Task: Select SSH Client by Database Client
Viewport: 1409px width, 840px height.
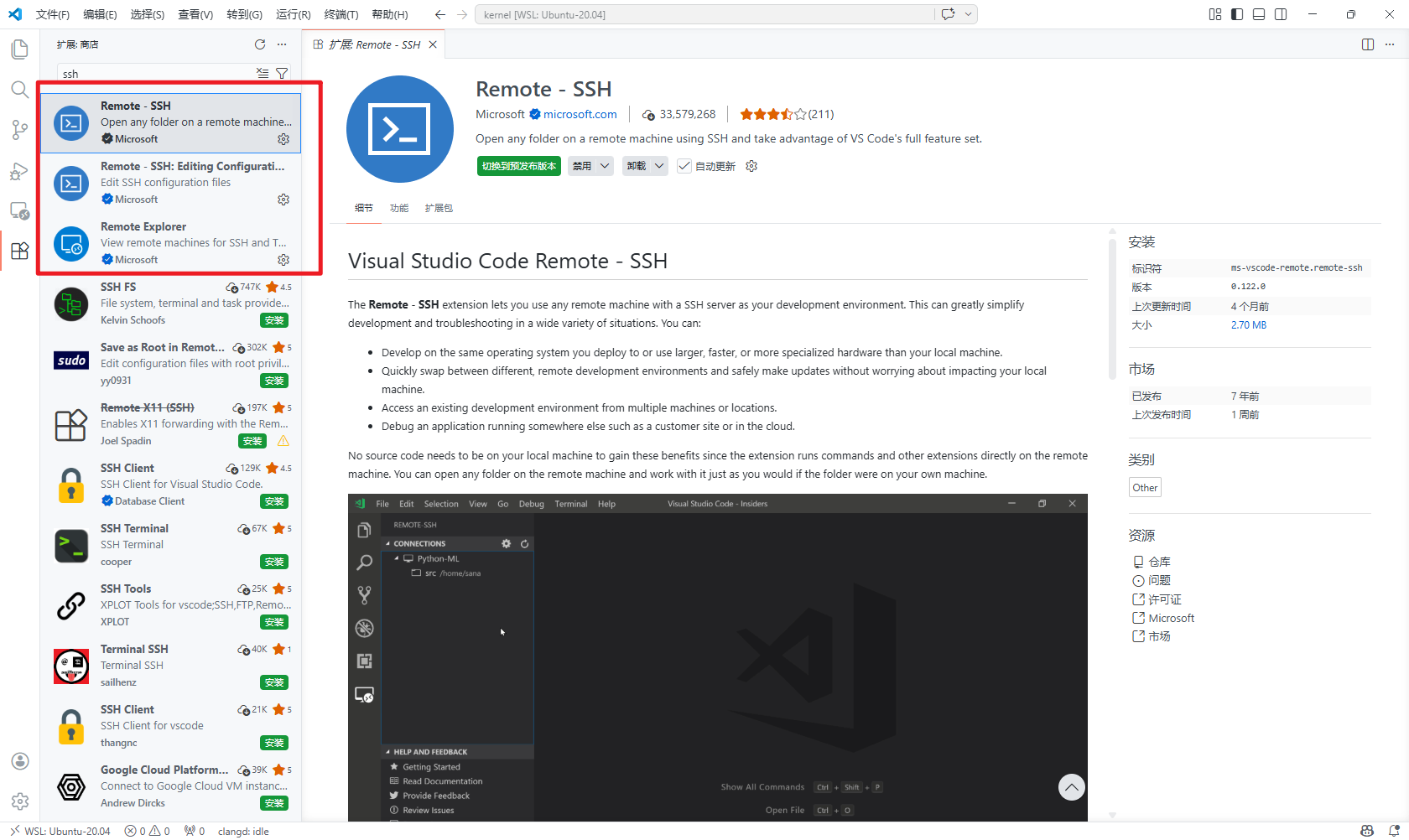Action: pos(171,485)
